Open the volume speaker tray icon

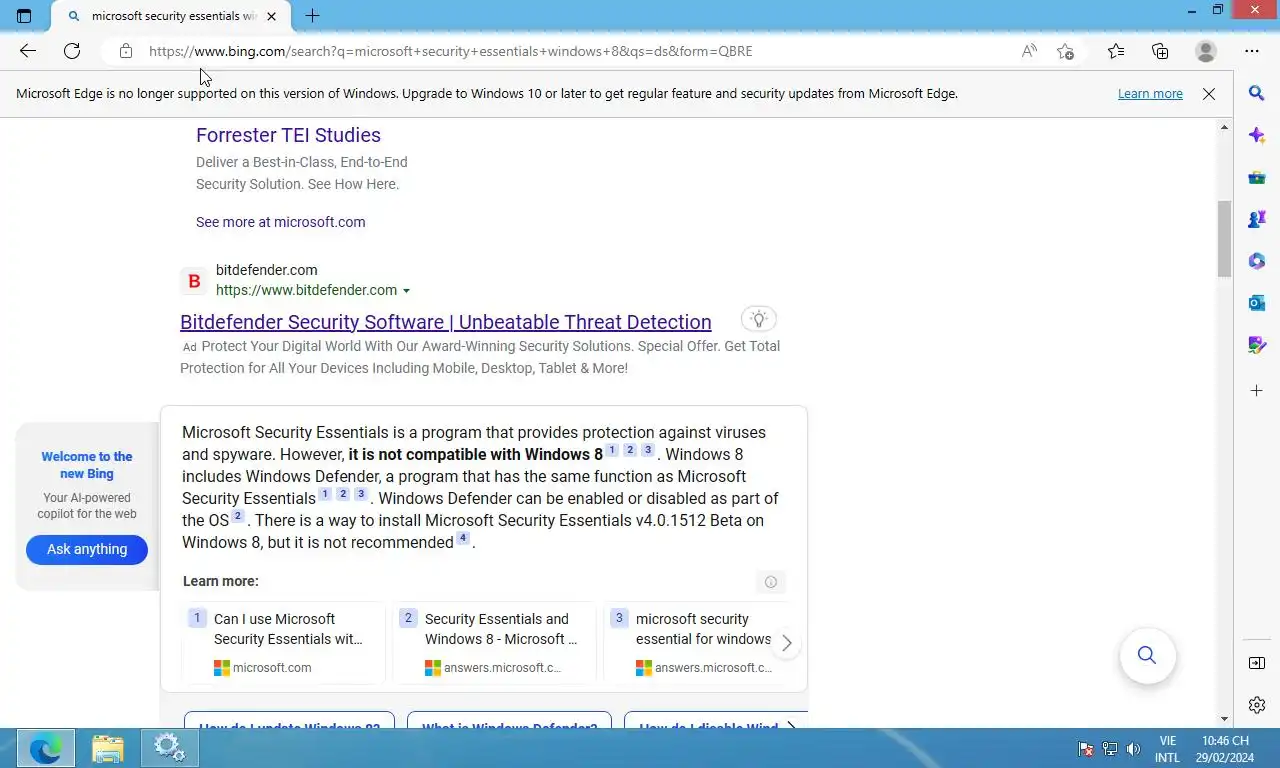(1134, 749)
